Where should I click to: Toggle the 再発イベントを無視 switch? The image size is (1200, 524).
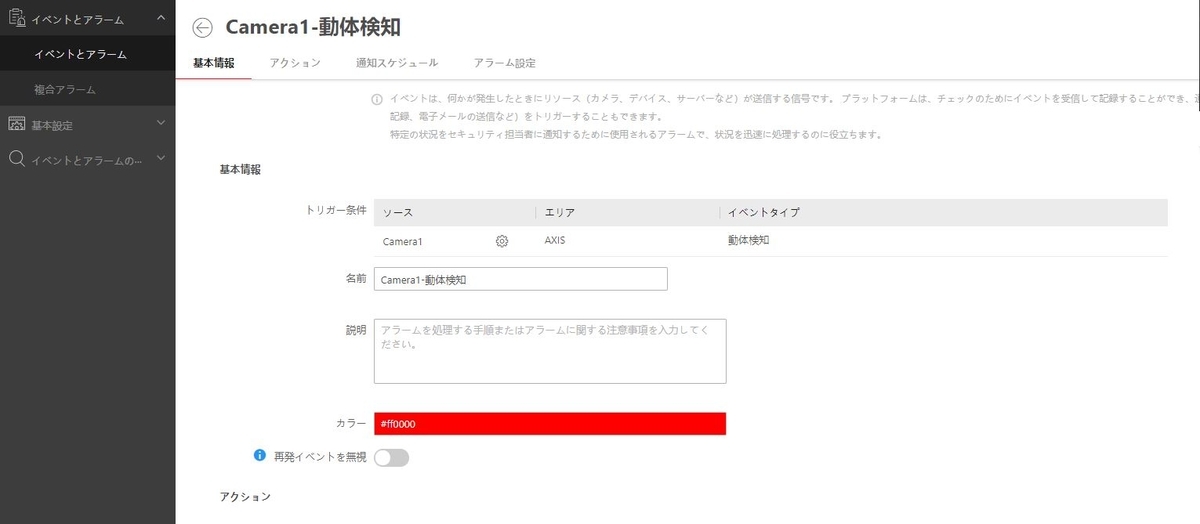pyautogui.click(x=391, y=458)
